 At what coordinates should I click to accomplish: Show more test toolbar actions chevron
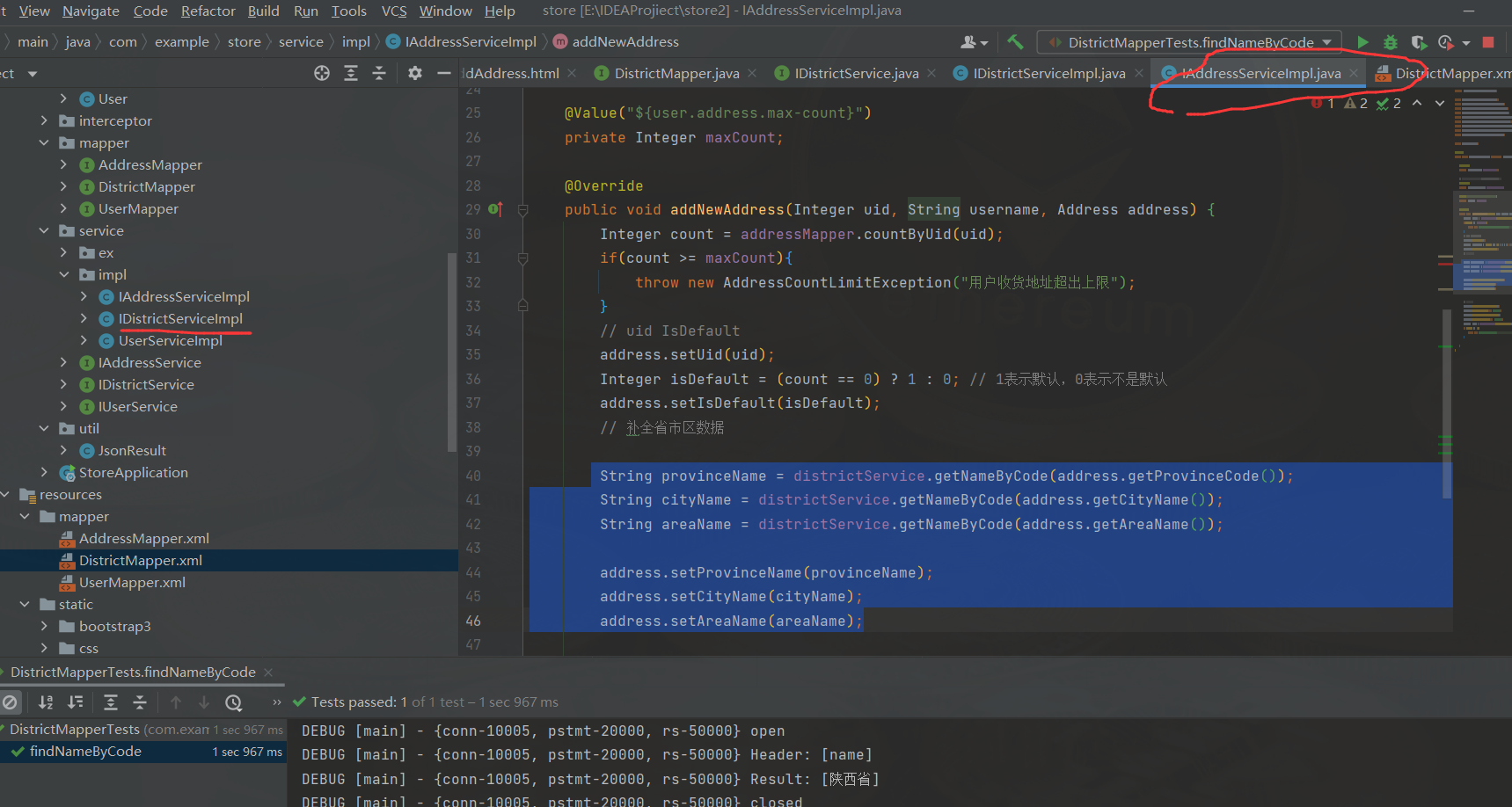pyautogui.click(x=277, y=702)
